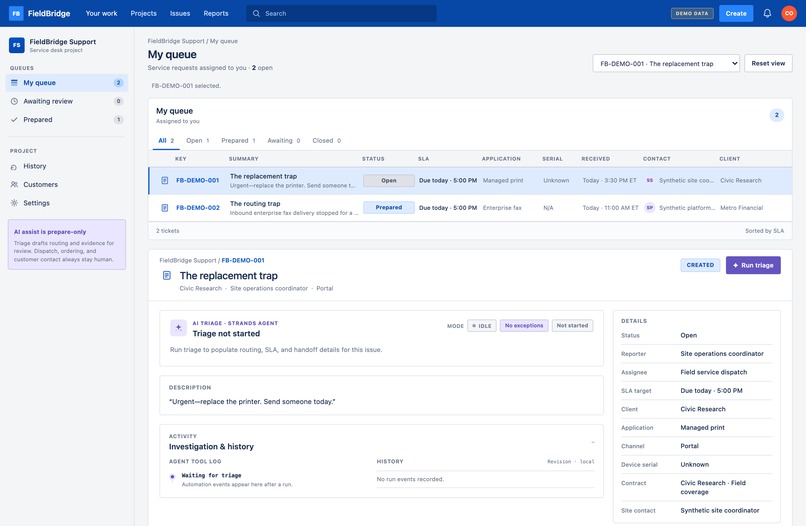Click the STATUS column header
The height and width of the screenshot is (526, 806).
click(373, 159)
